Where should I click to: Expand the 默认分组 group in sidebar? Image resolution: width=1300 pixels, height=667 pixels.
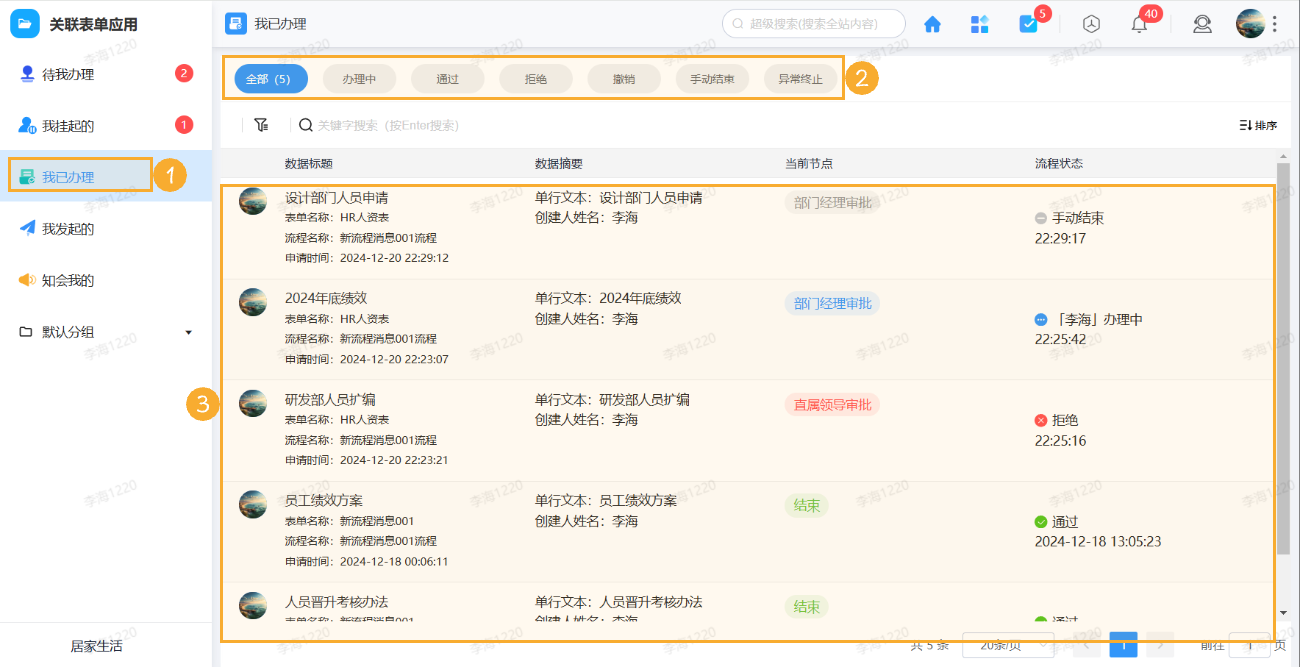[x=188, y=331]
